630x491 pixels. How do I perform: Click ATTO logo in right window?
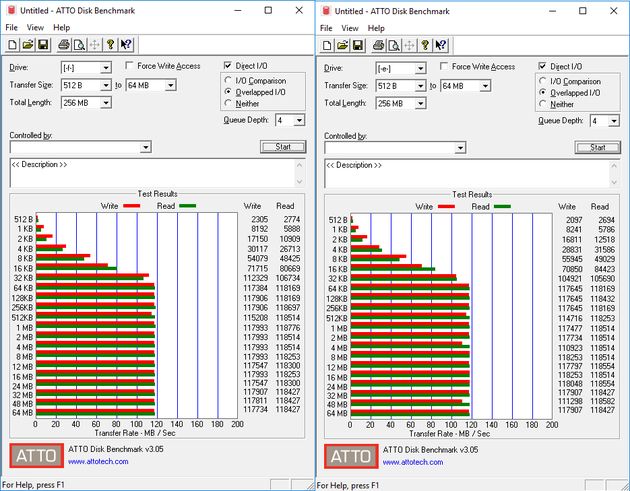coord(351,456)
